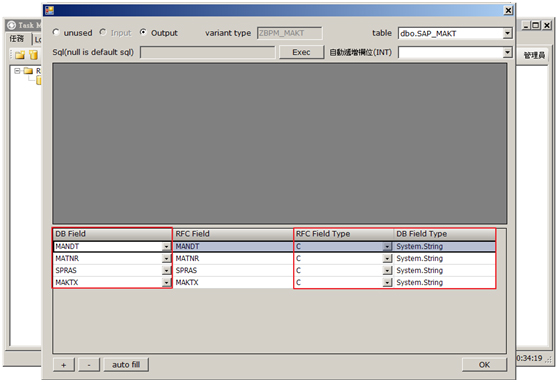Click the minus button to remove row
The width and height of the screenshot is (558, 382).
tap(89, 365)
